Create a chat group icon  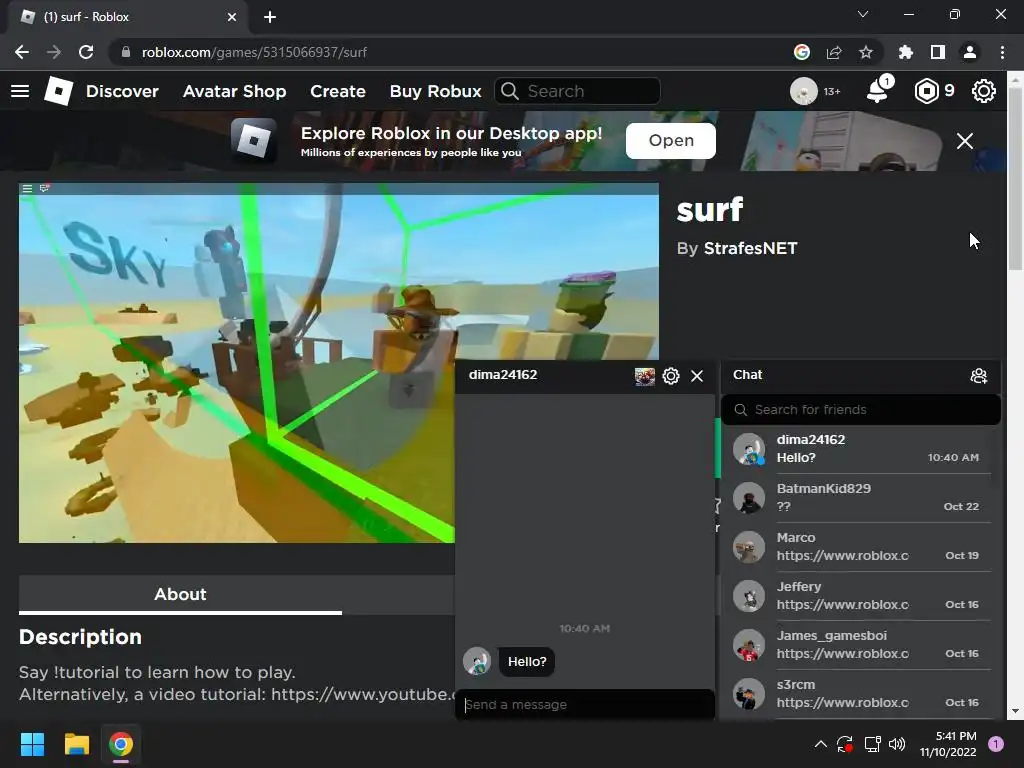point(978,376)
